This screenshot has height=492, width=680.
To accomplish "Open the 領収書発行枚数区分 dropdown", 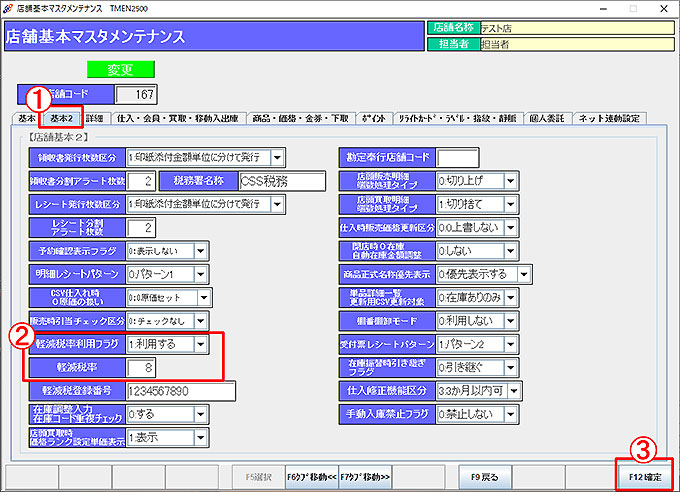I will click(x=277, y=157).
